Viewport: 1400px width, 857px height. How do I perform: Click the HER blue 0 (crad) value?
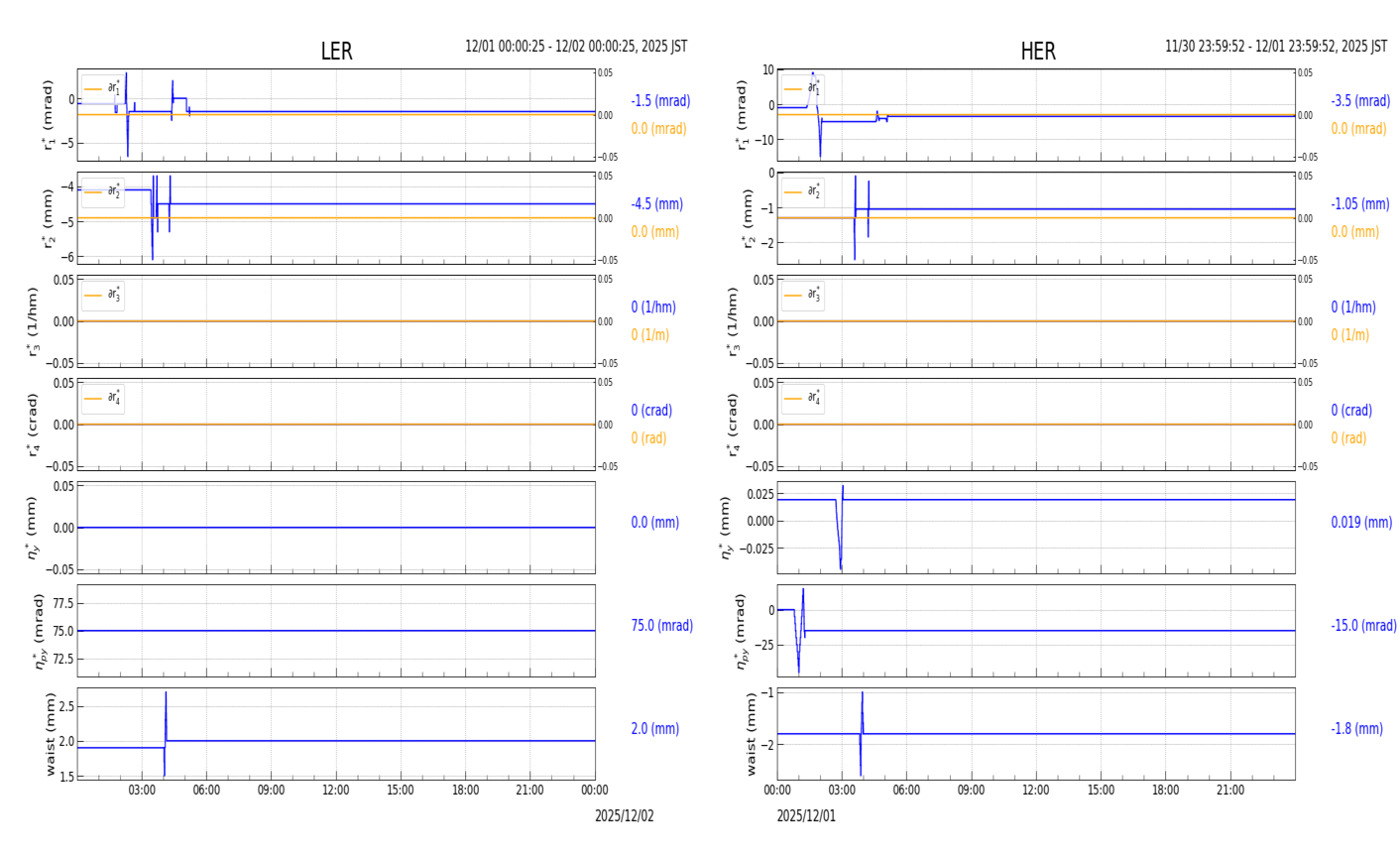point(1351,411)
